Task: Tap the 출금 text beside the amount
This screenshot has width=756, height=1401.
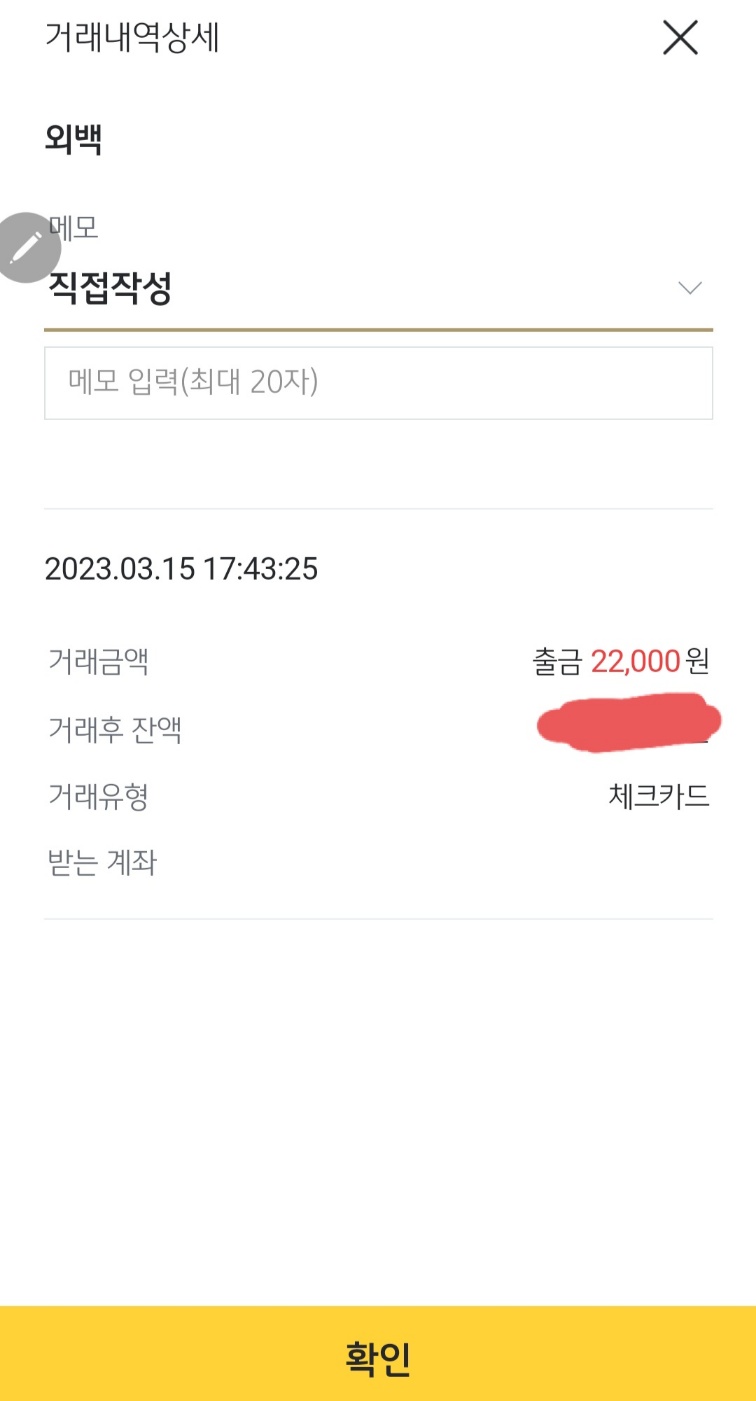Action: click(x=558, y=661)
